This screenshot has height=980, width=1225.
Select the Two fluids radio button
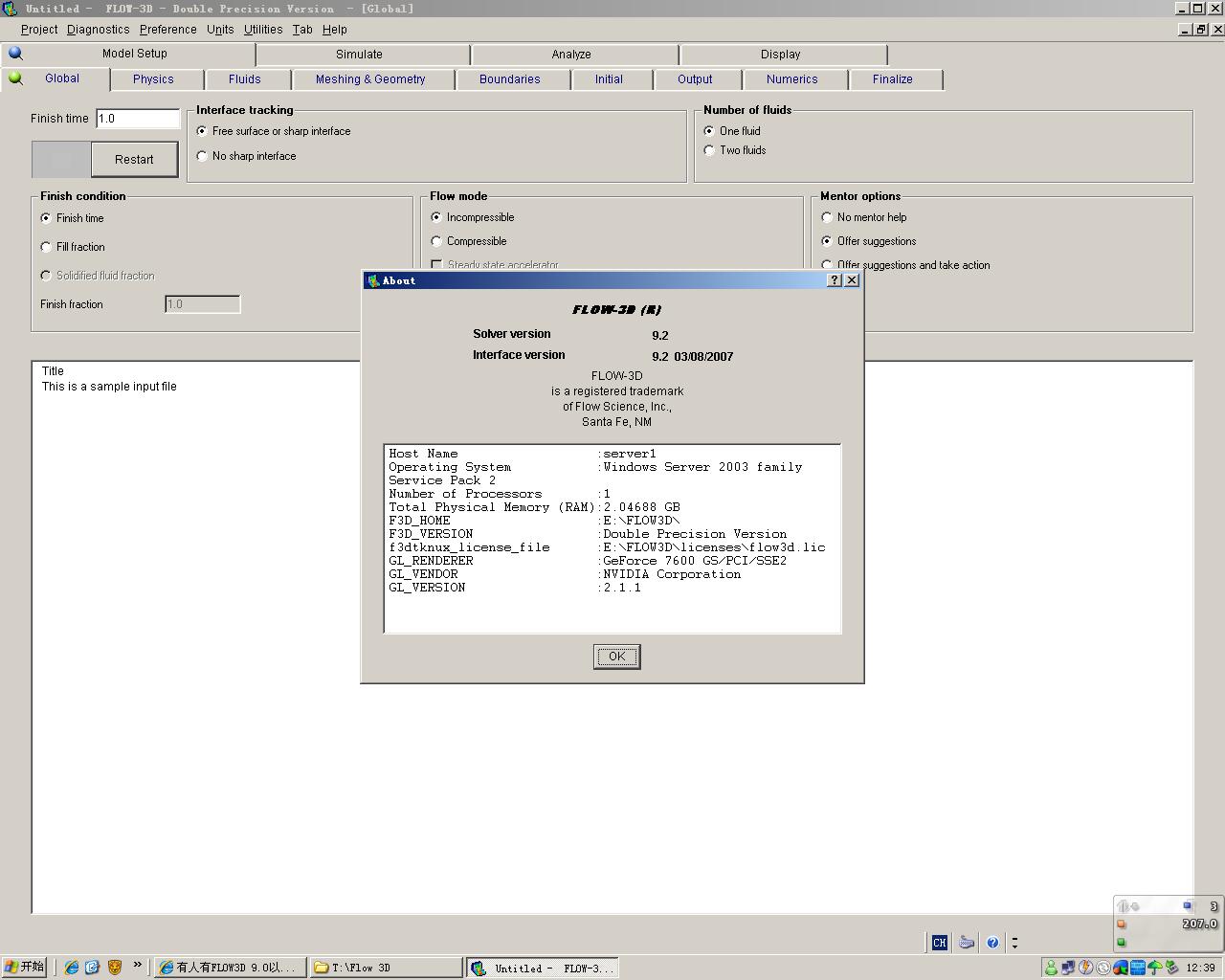(708, 150)
